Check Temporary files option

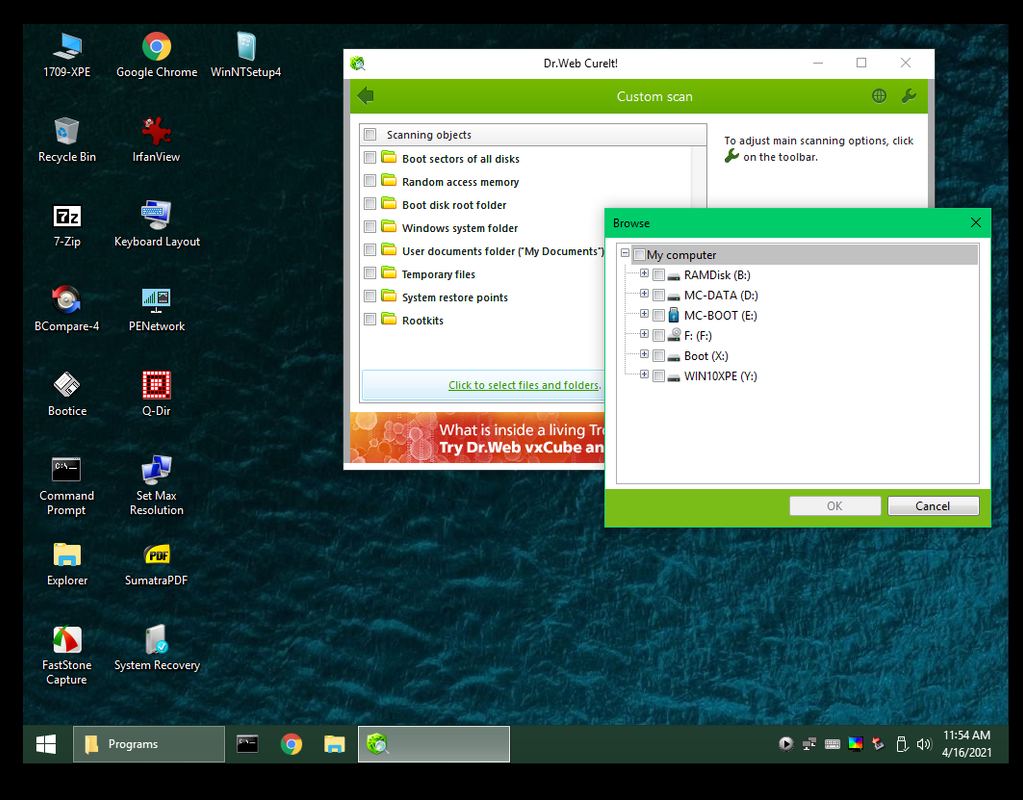(x=370, y=273)
